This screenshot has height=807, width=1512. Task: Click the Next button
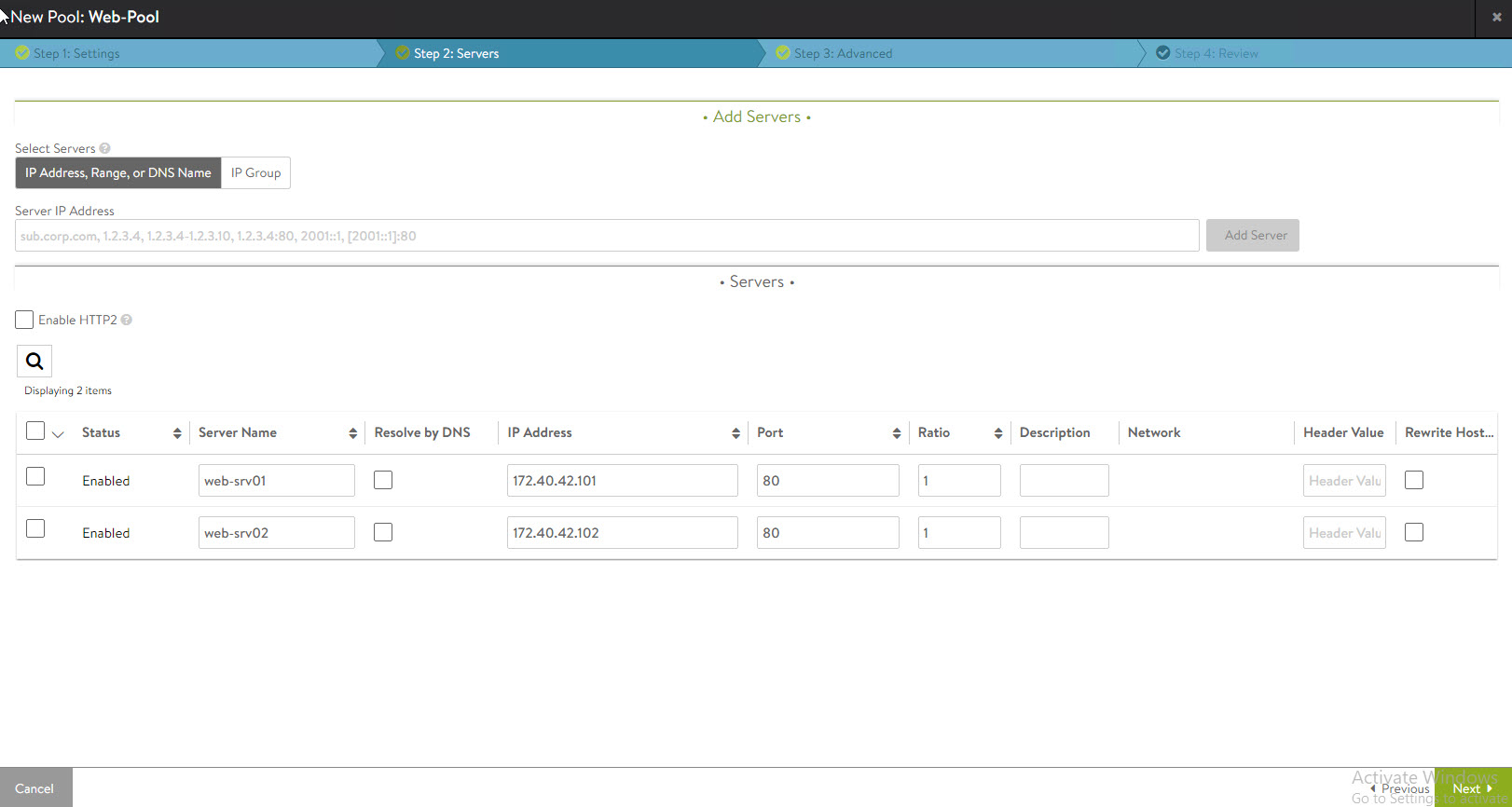pyautogui.click(x=1471, y=788)
